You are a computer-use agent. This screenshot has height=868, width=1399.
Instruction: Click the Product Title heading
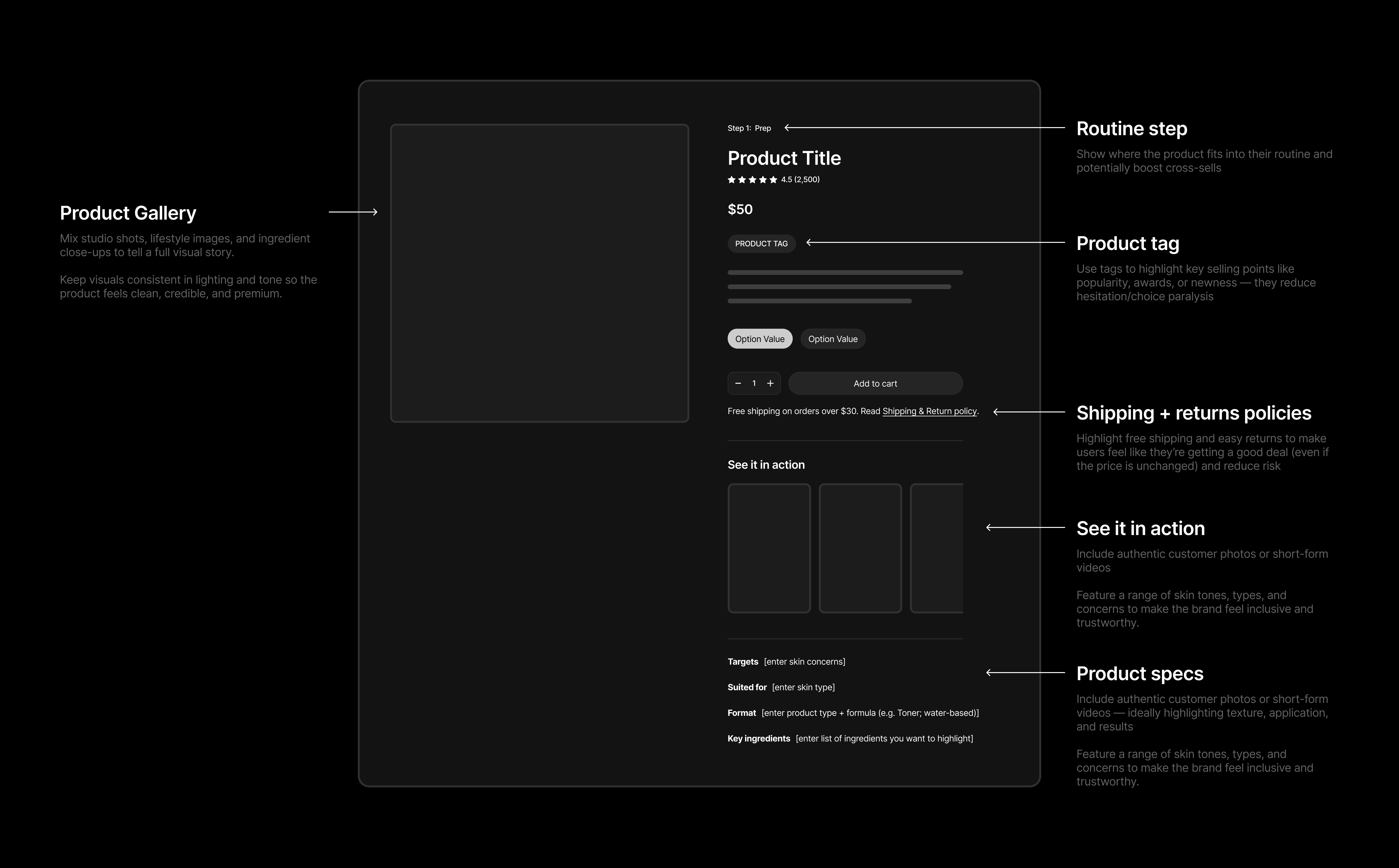[x=784, y=158]
